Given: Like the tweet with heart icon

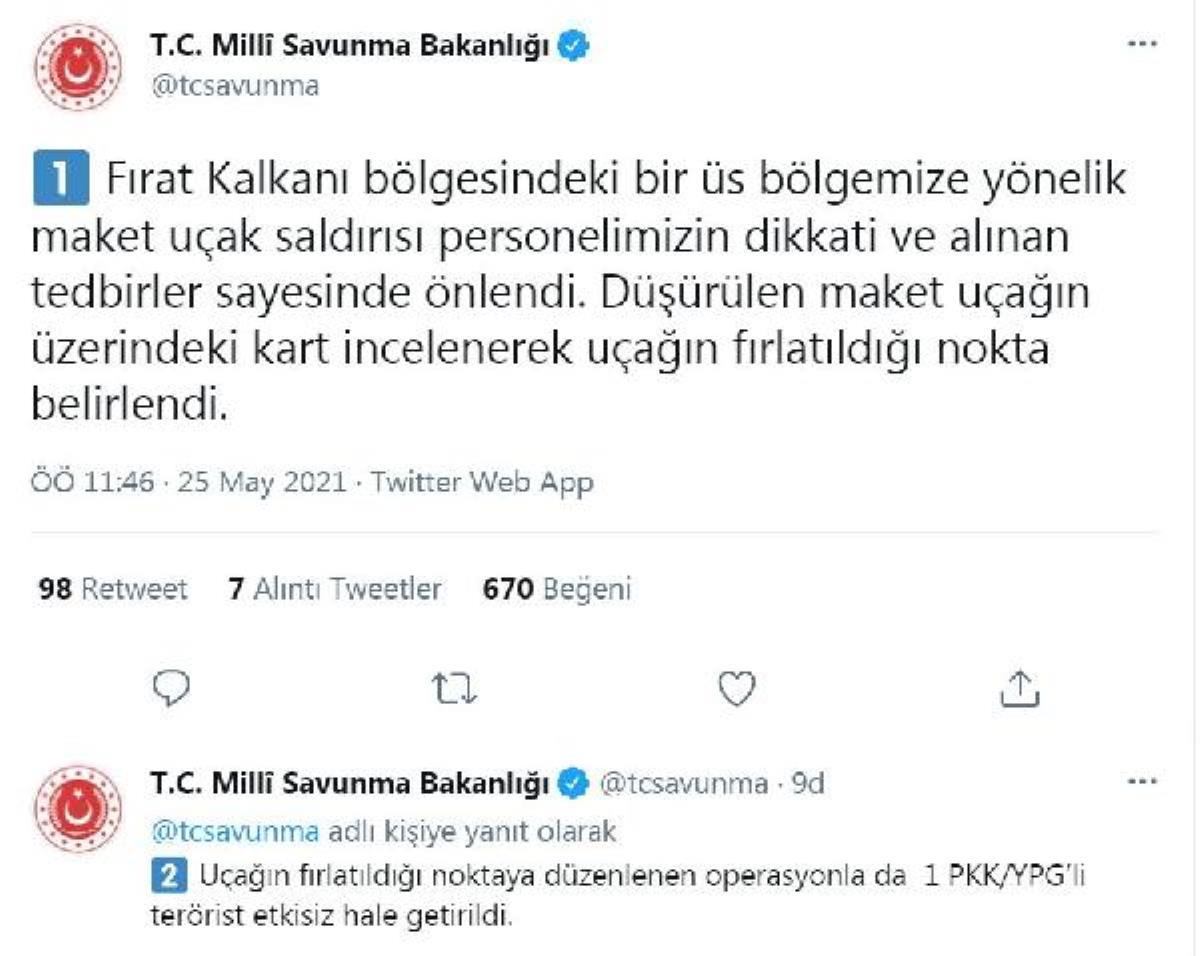Looking at the screenshot, I should (x=738, y=687).
